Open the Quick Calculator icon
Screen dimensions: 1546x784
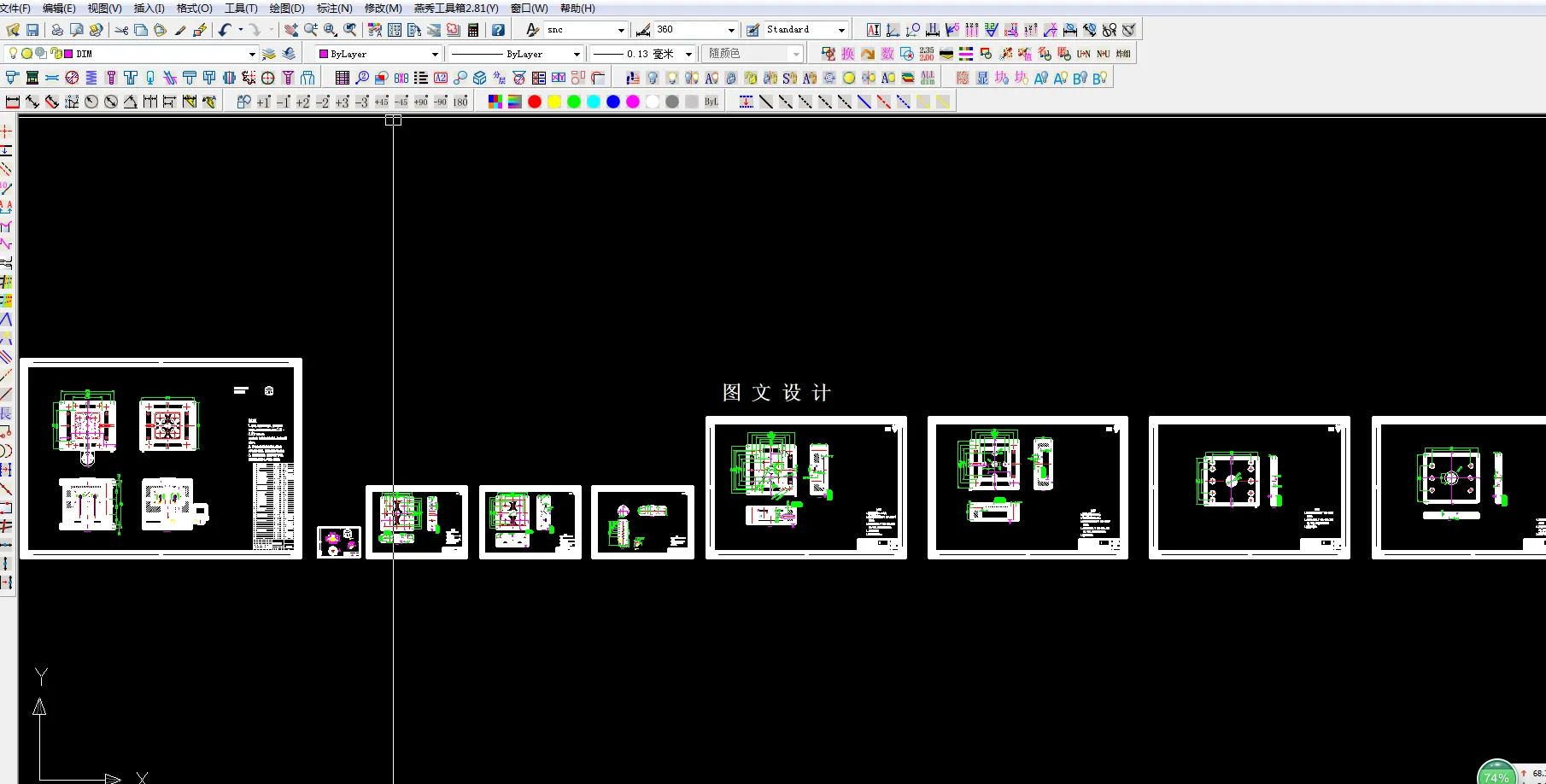click(473, 30)
